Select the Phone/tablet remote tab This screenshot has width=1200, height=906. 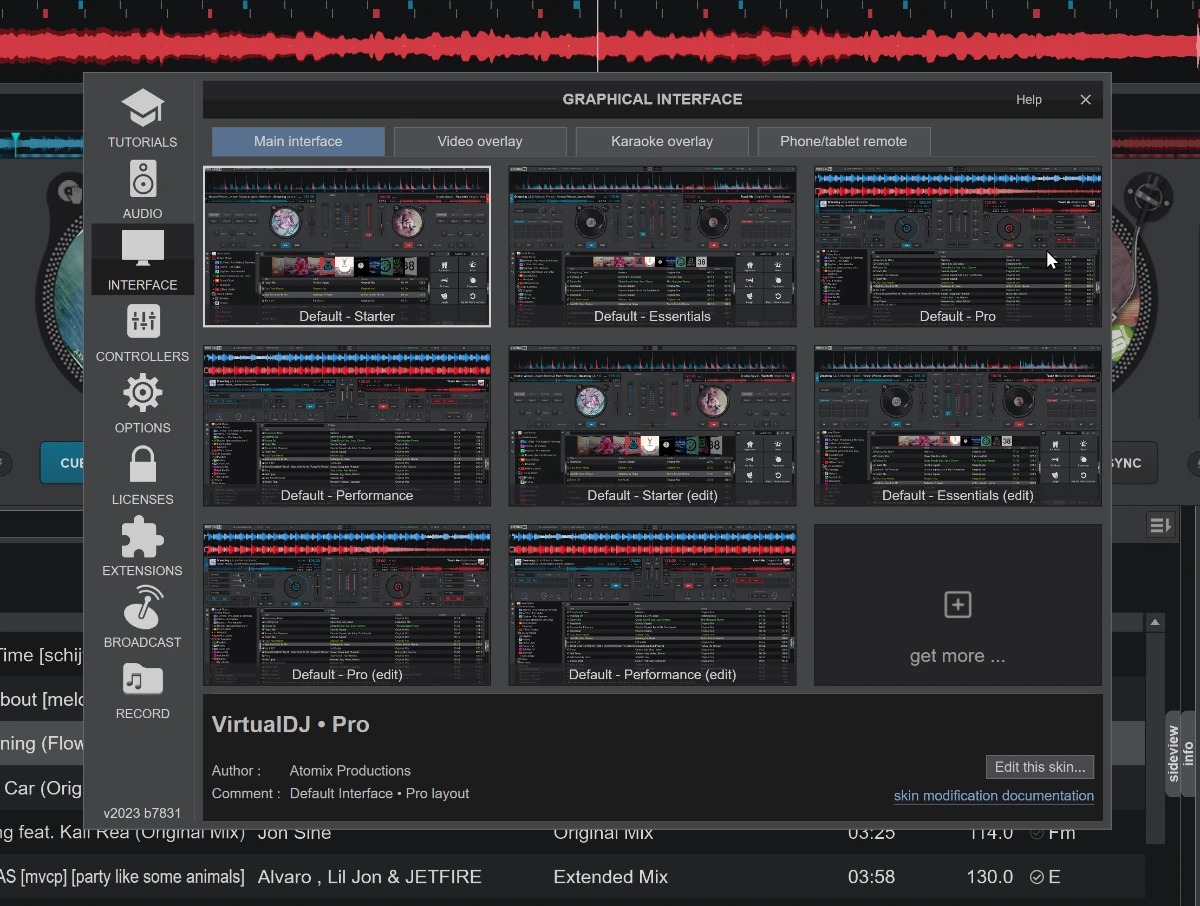click(844, 141)
